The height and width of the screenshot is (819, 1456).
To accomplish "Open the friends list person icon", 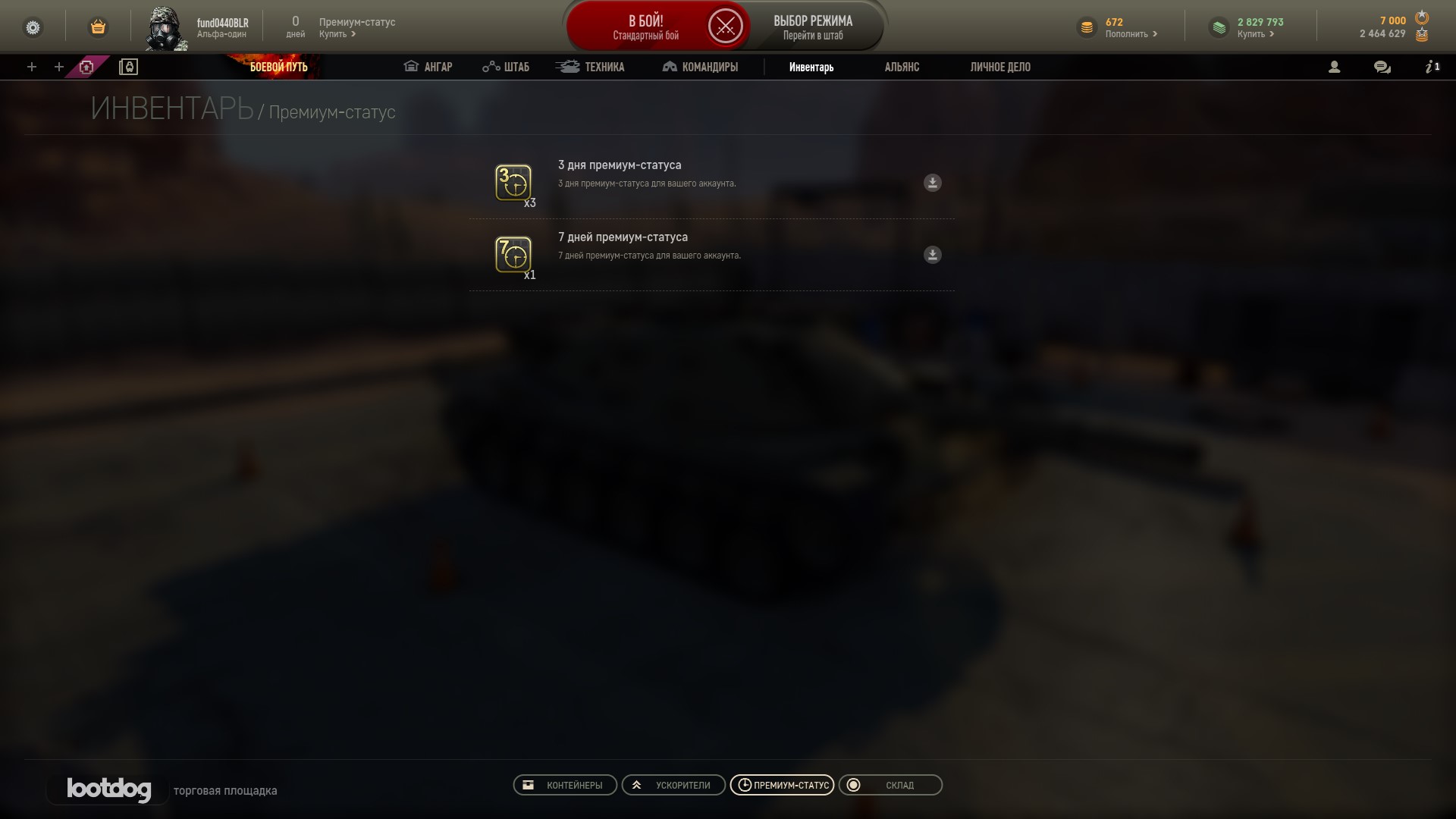I will tap(1334, 67).
